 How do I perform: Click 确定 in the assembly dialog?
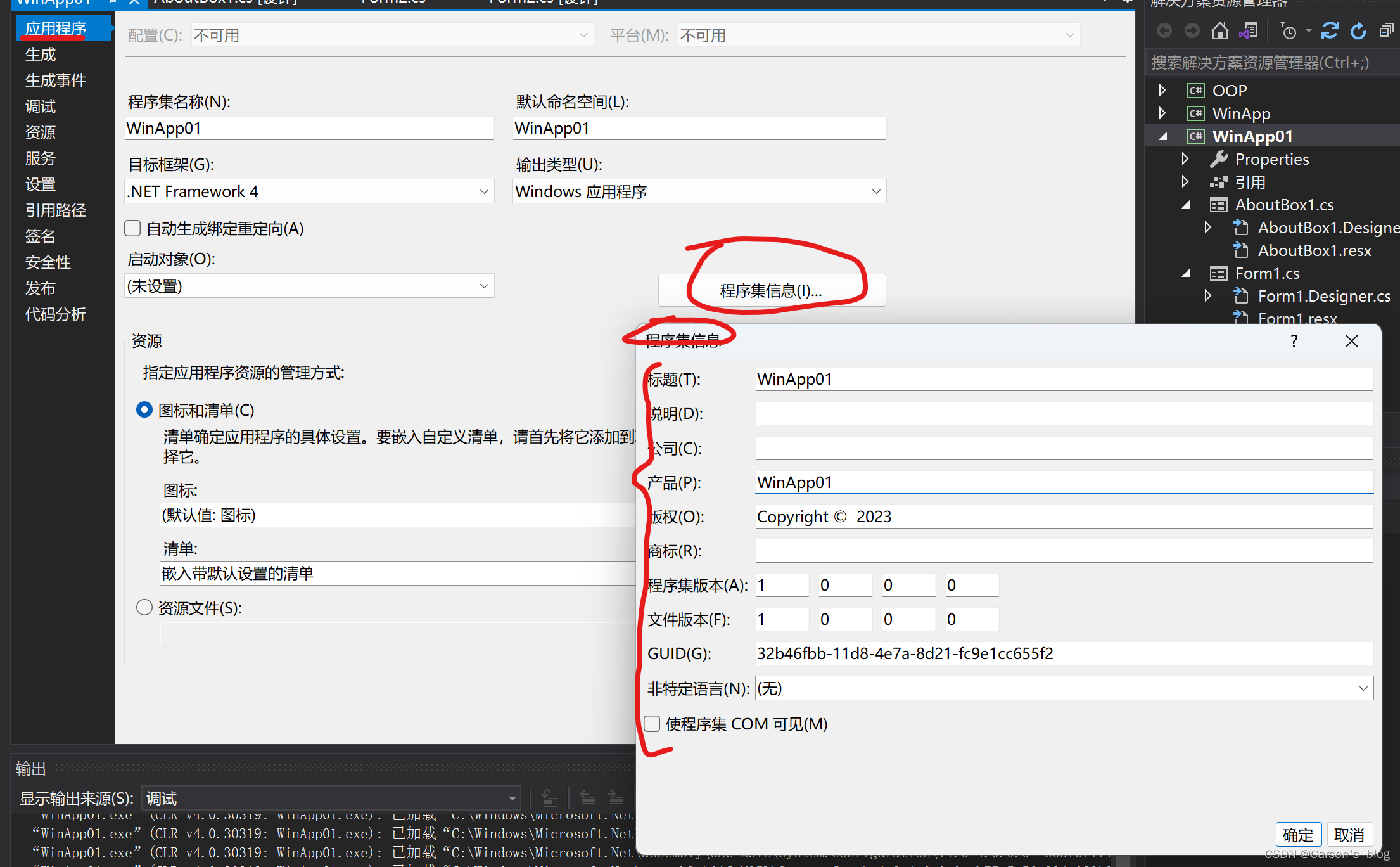pos(1298,835)
